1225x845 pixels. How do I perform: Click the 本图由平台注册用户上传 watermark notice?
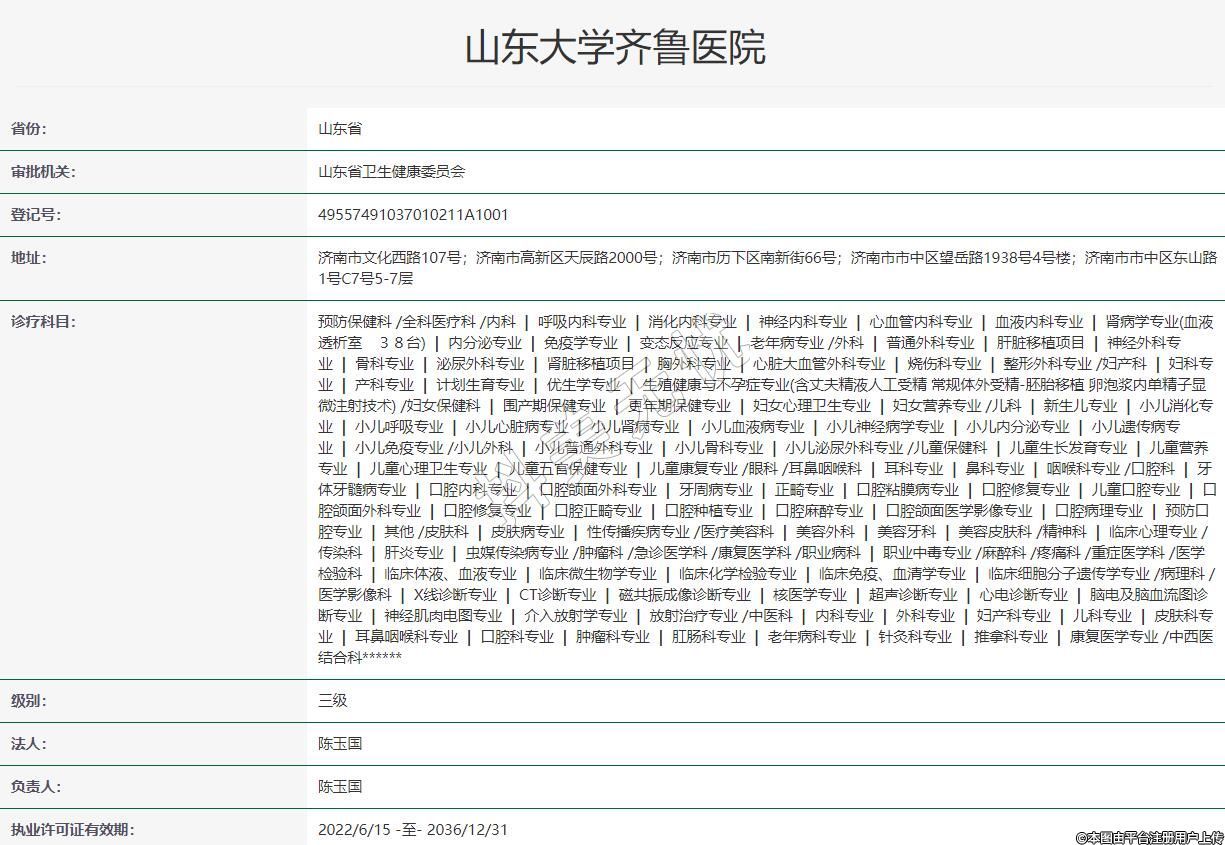1149,837
